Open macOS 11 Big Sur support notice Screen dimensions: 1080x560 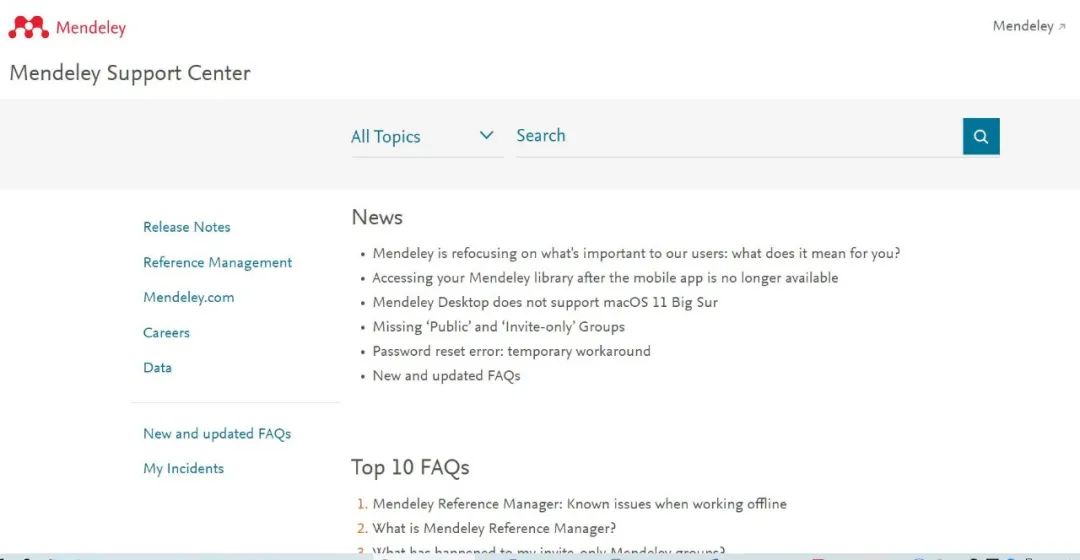pos(545,302)
